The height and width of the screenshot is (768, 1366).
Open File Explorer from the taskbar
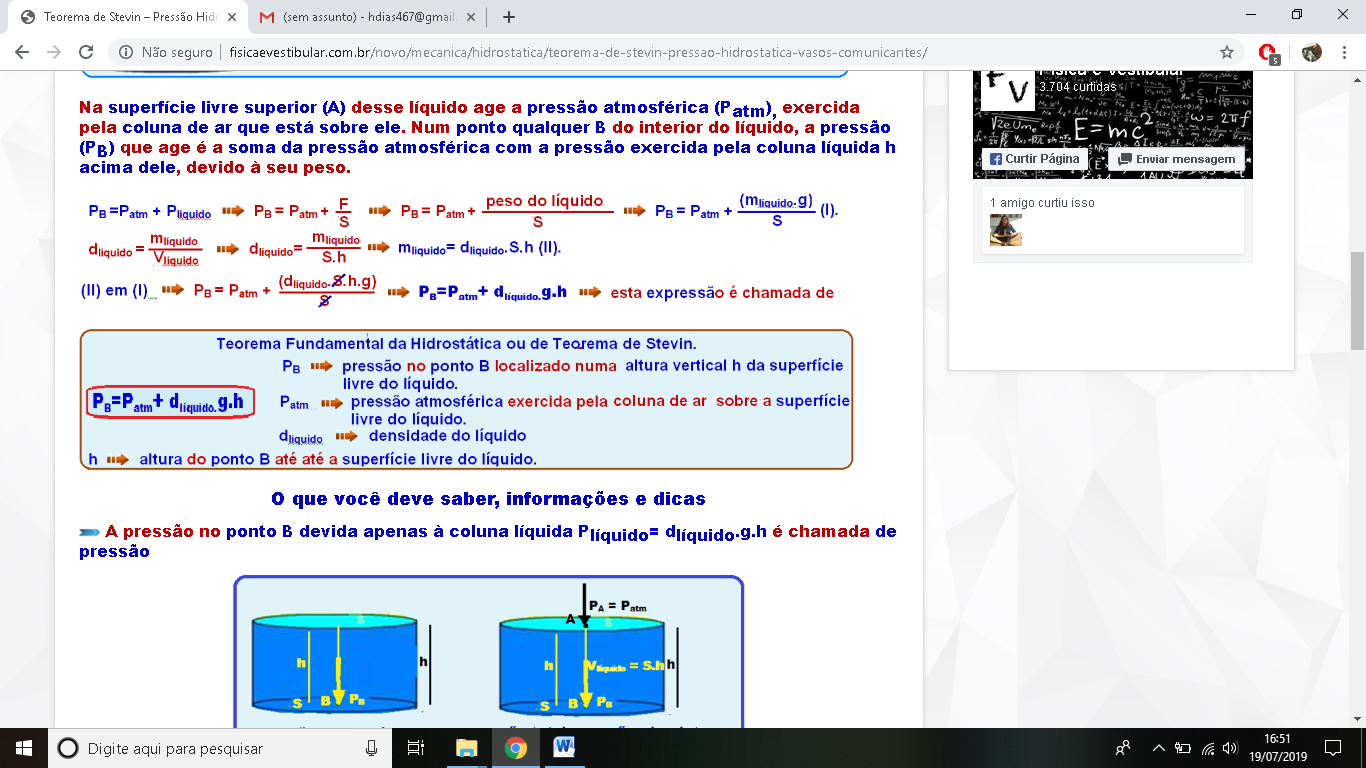pos(467,748)
